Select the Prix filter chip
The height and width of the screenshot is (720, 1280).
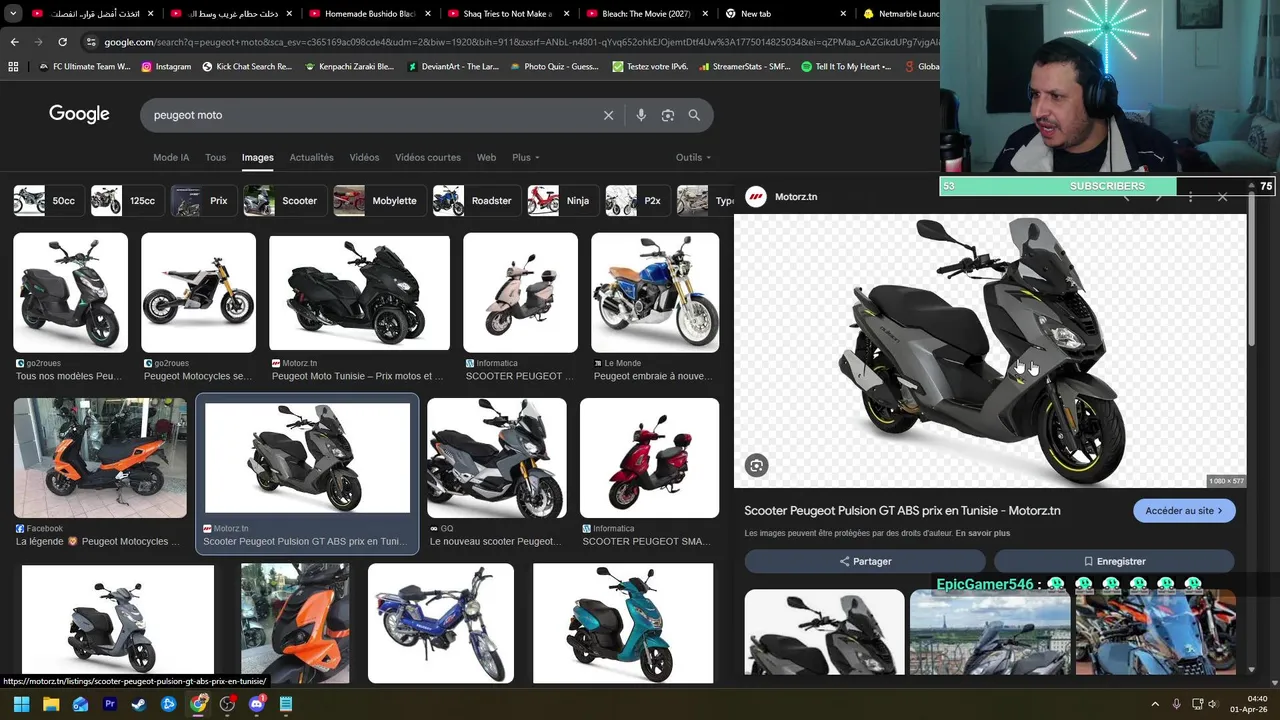pos(202,201)
